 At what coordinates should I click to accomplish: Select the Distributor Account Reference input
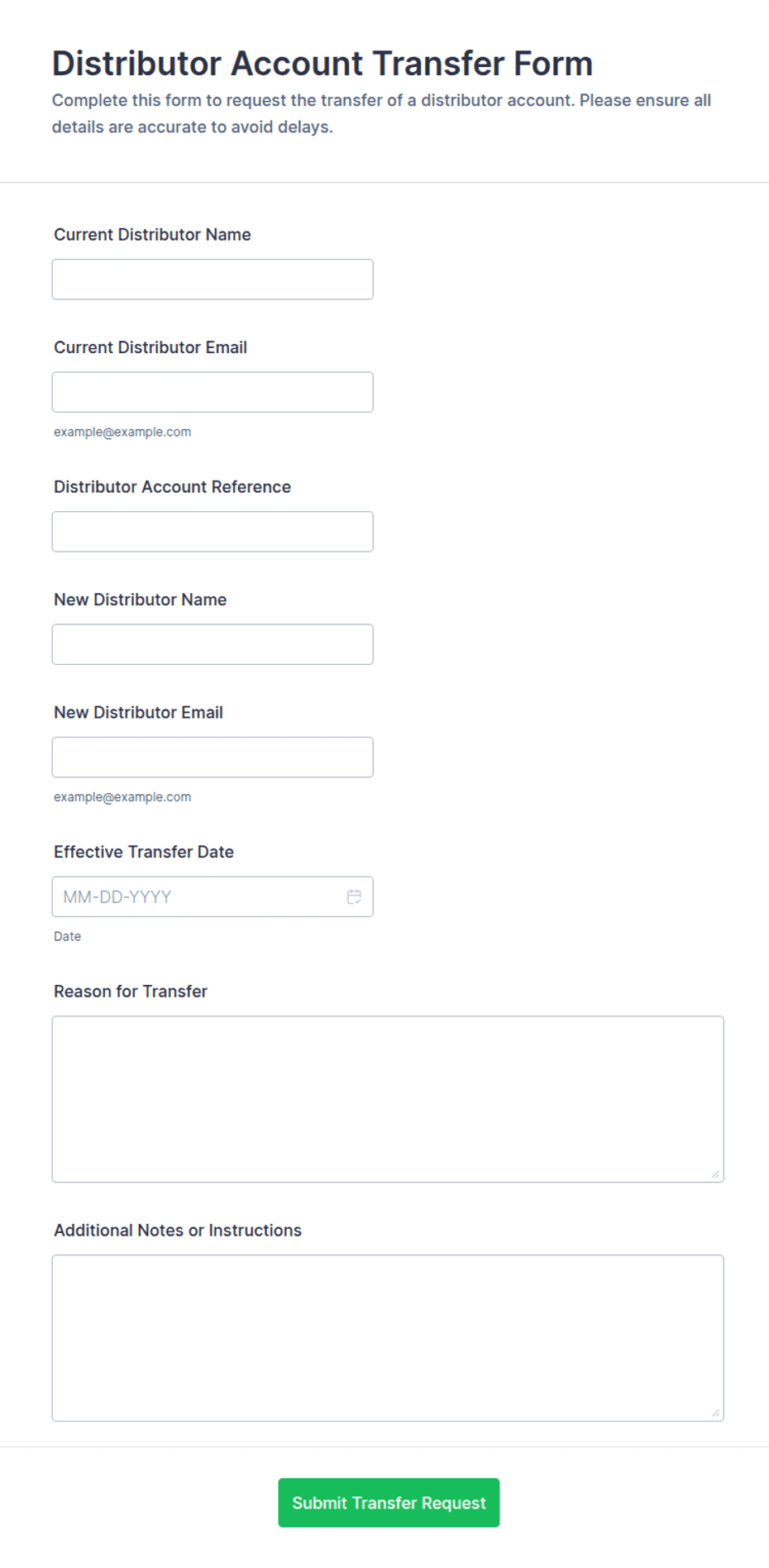point(213,532)
